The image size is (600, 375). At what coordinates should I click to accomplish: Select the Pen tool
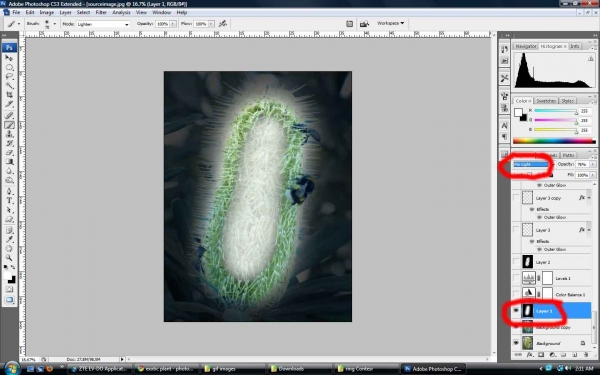[9, 191]
